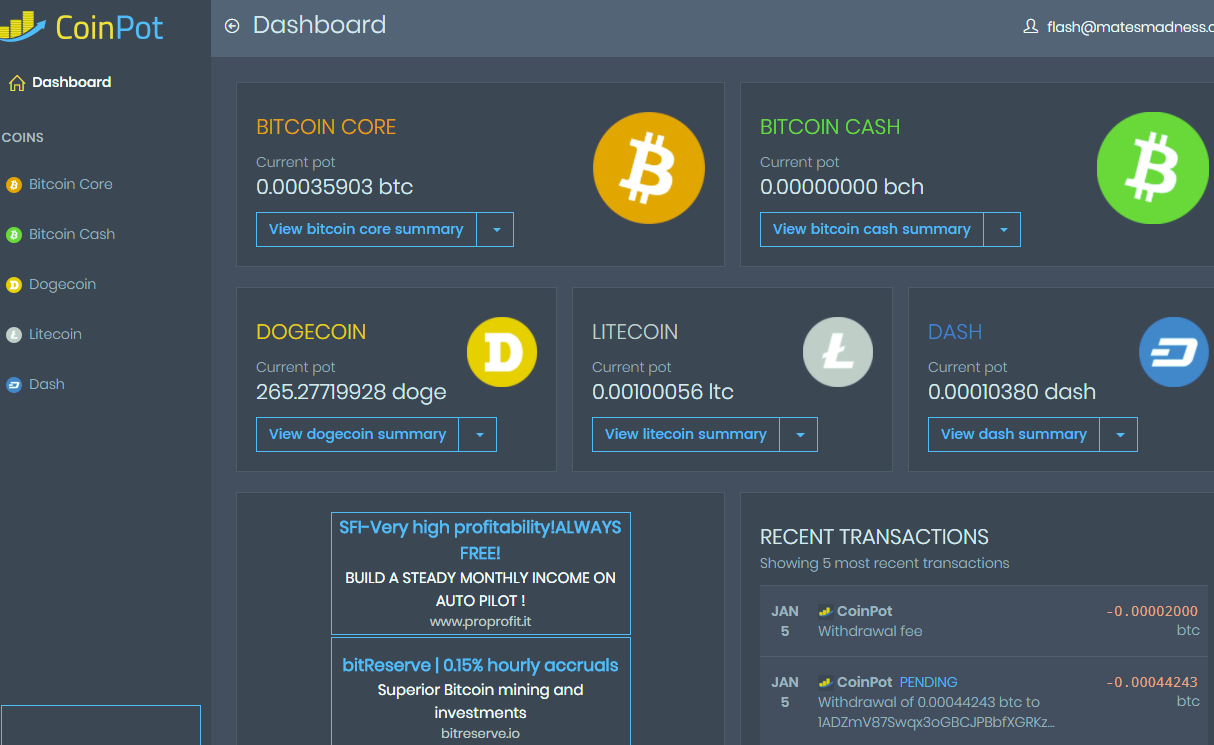The height and width of the screenshot is (745, 1214).
Task: Open the dash summary dropdown arrow
Action: pyautogui.click(x=1118, y=434)
